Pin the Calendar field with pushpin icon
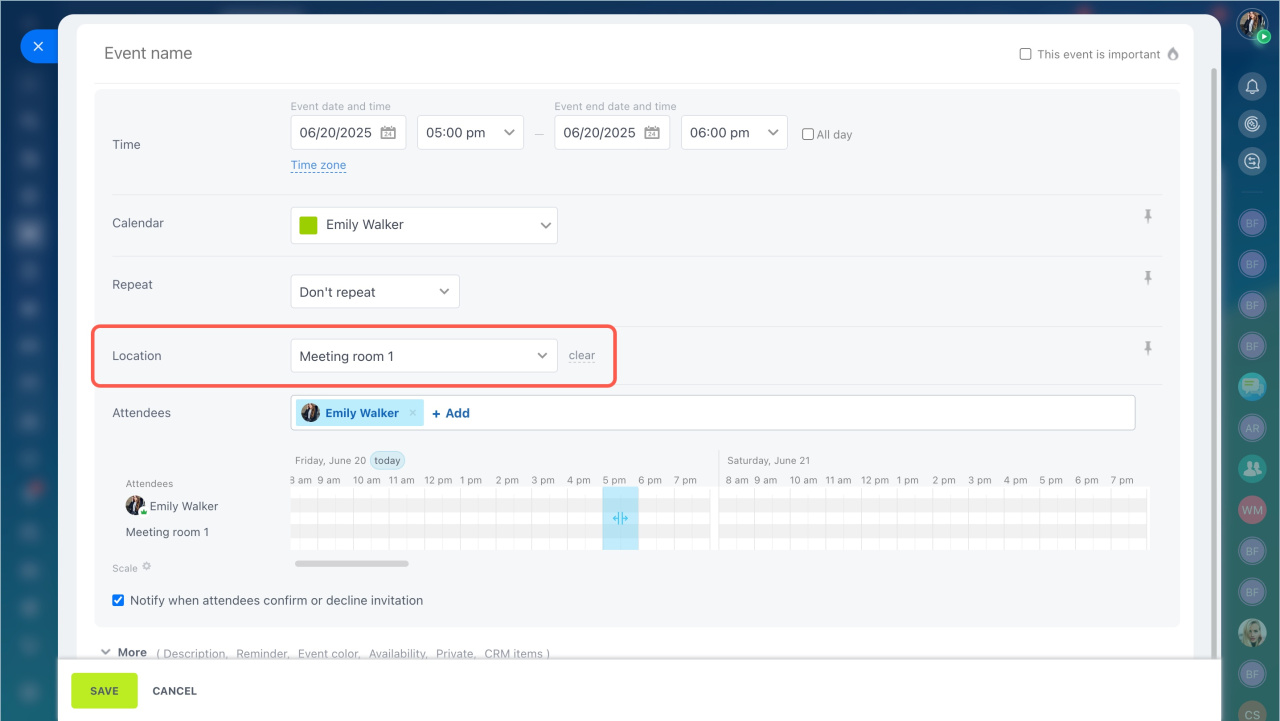 [x=1148, y=216]
